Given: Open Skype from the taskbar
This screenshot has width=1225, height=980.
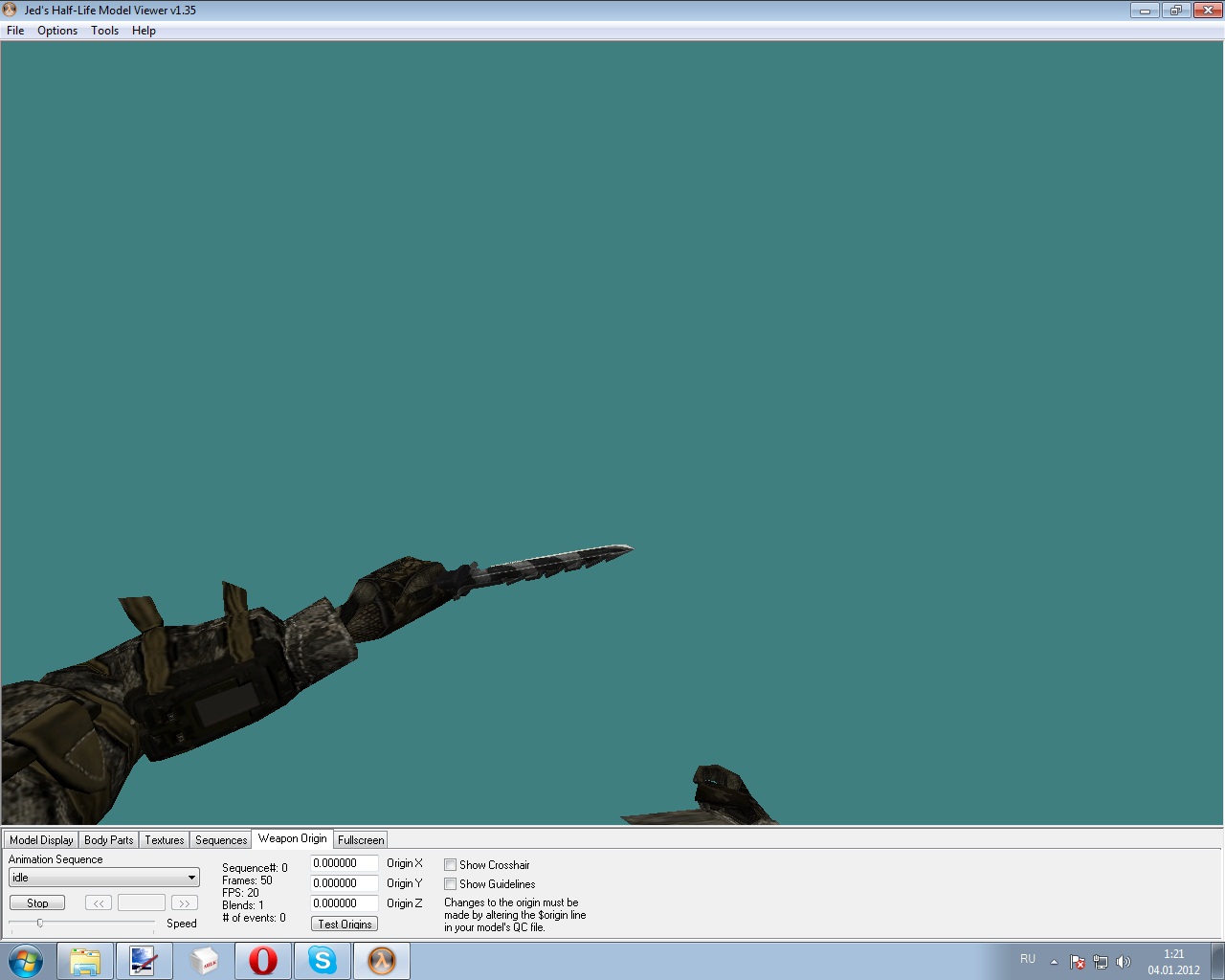Looking at the screenshot, I should point(323,961).
